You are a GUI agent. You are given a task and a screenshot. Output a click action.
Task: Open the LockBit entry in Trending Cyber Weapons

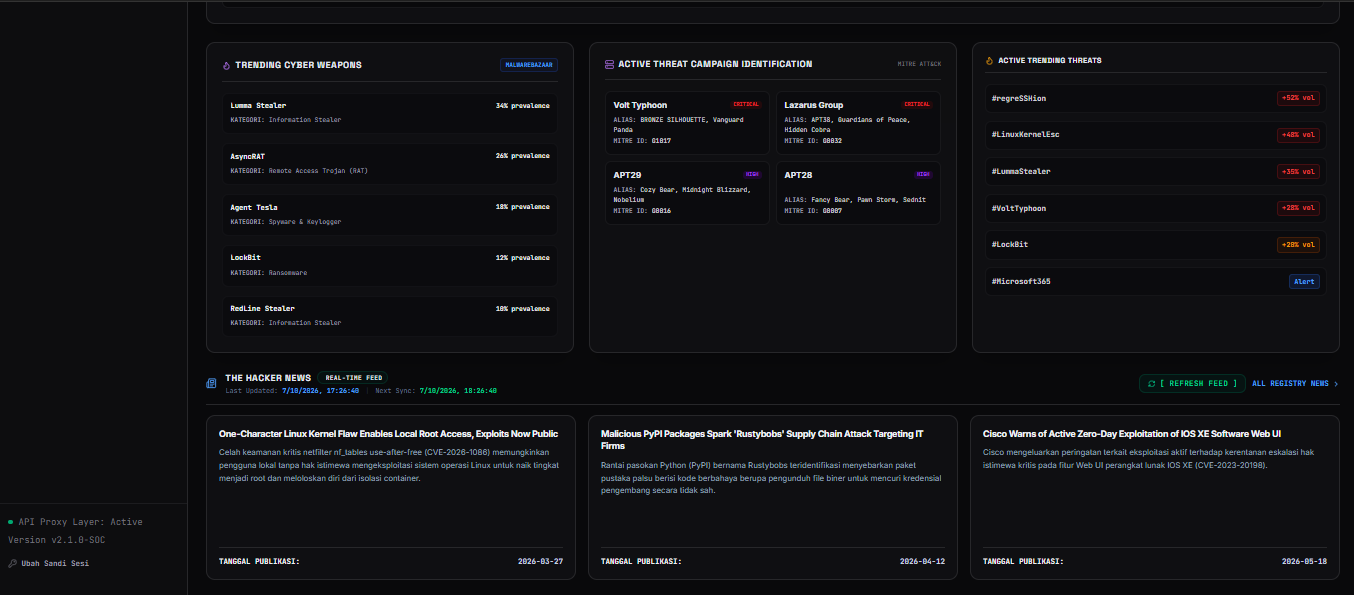click(390, 265)
